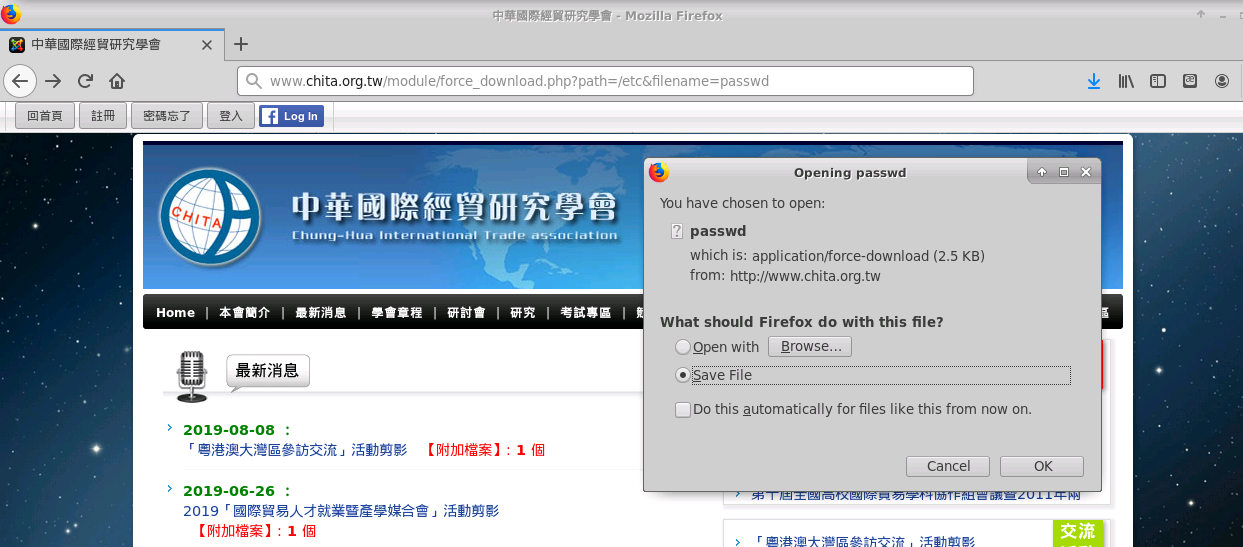Click the 交流 green badge thumbnail
Image resolution: width=1243 pixels, height=547 pixels.
pyautogui.click(x=1078, y=533)
